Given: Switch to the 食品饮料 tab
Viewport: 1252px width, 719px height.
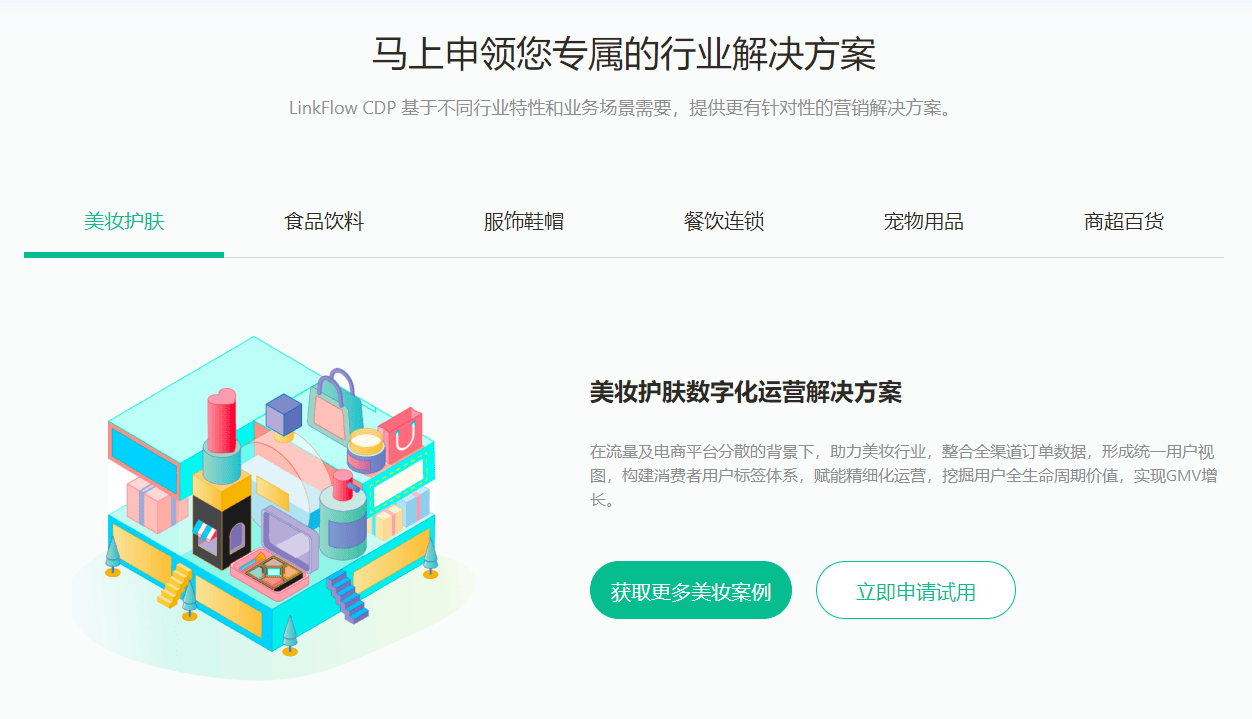Looking at the screenshot, I should point(324,221).
